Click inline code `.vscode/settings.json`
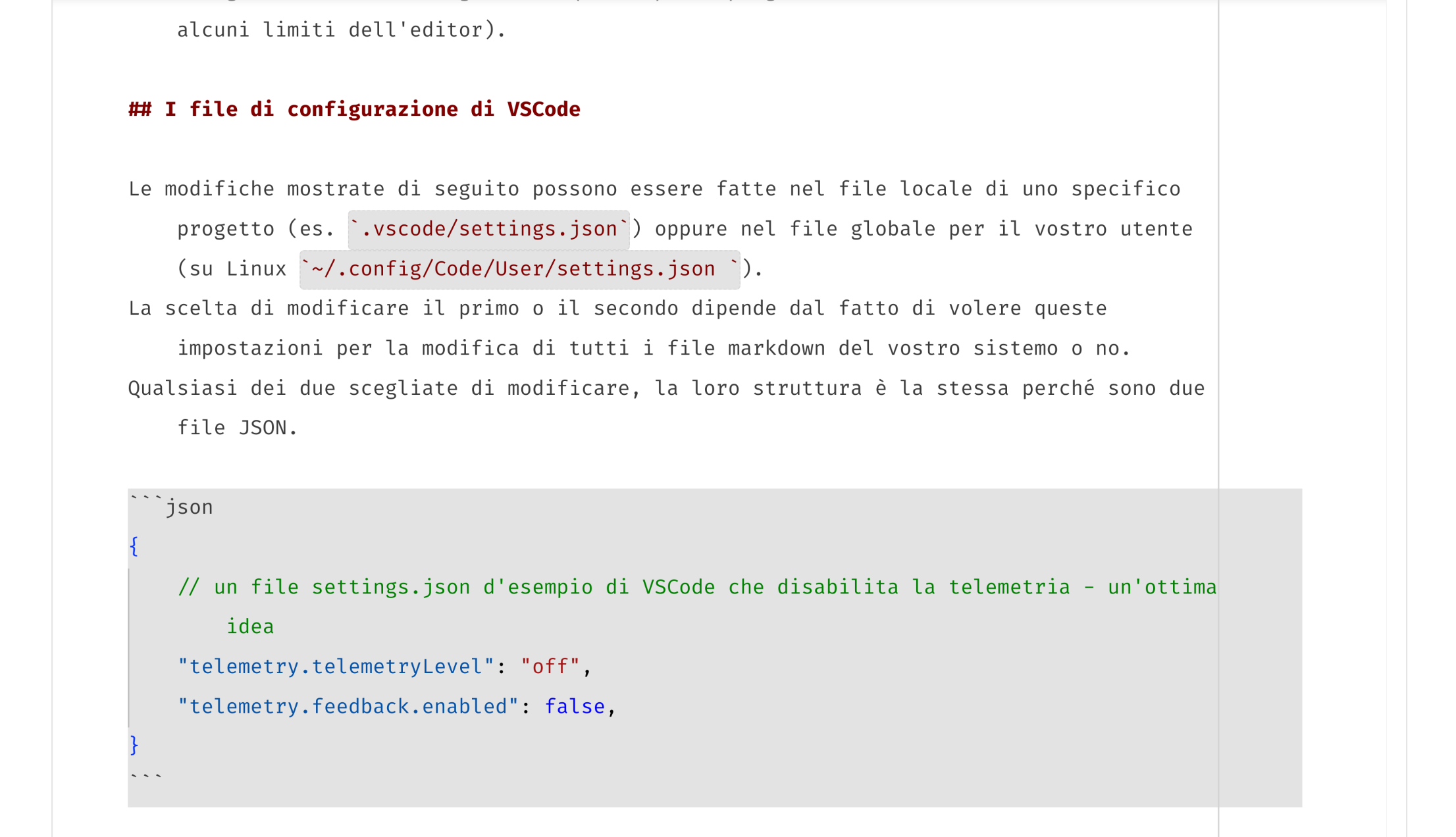The width and height of the screenshot is (1456, 837). click(488, 229)
